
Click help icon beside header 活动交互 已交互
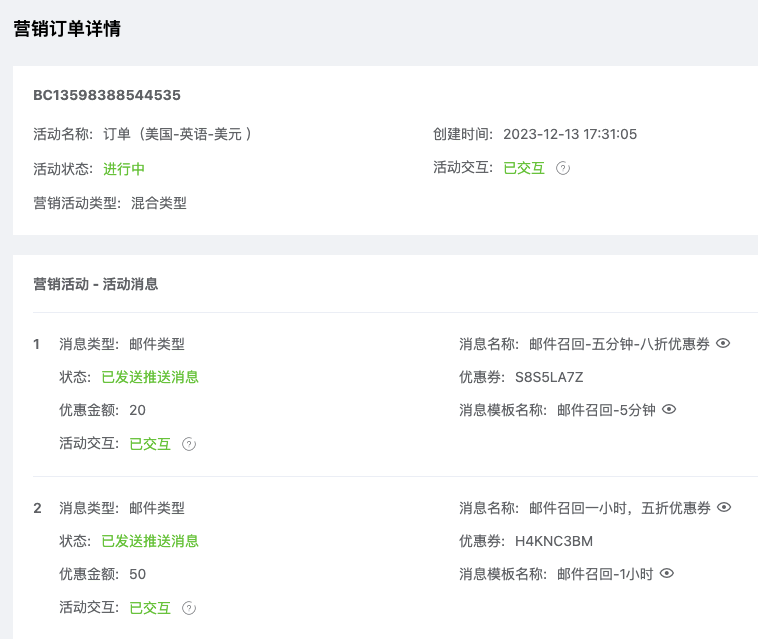[563, 169]
